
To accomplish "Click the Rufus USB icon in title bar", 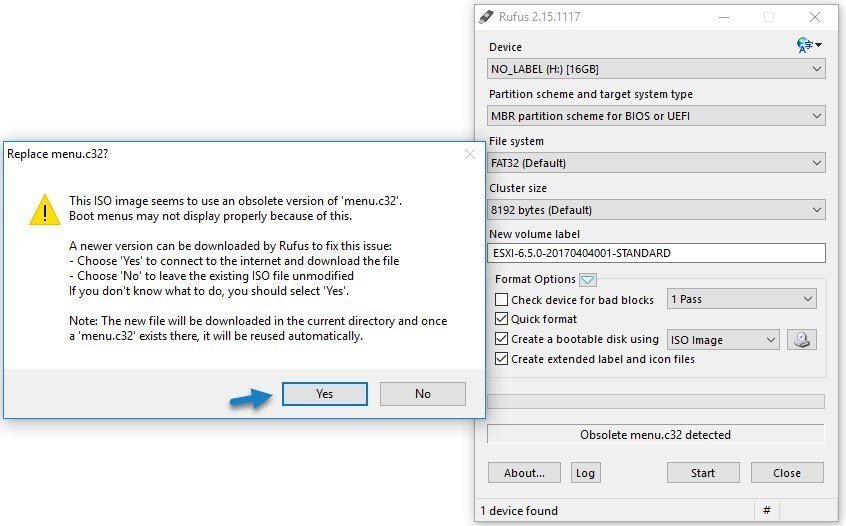I will [x=487, y=16].
